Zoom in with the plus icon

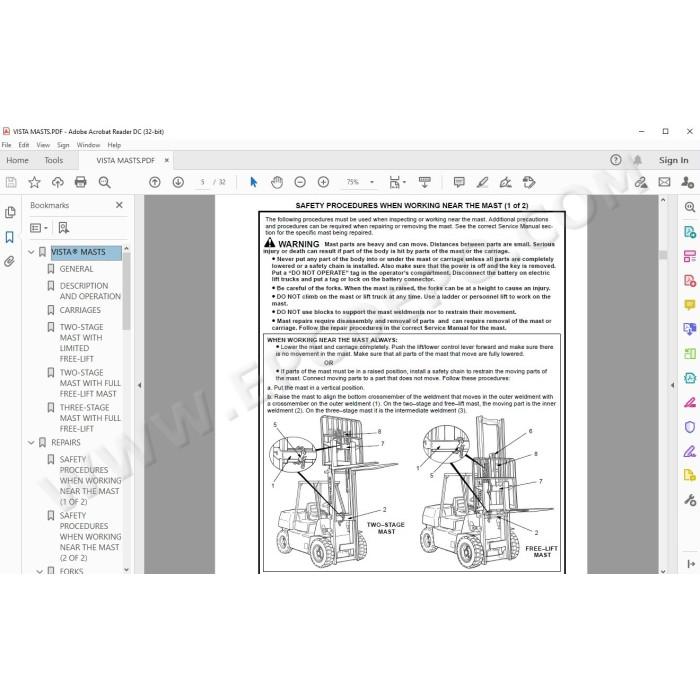[323, 182]
